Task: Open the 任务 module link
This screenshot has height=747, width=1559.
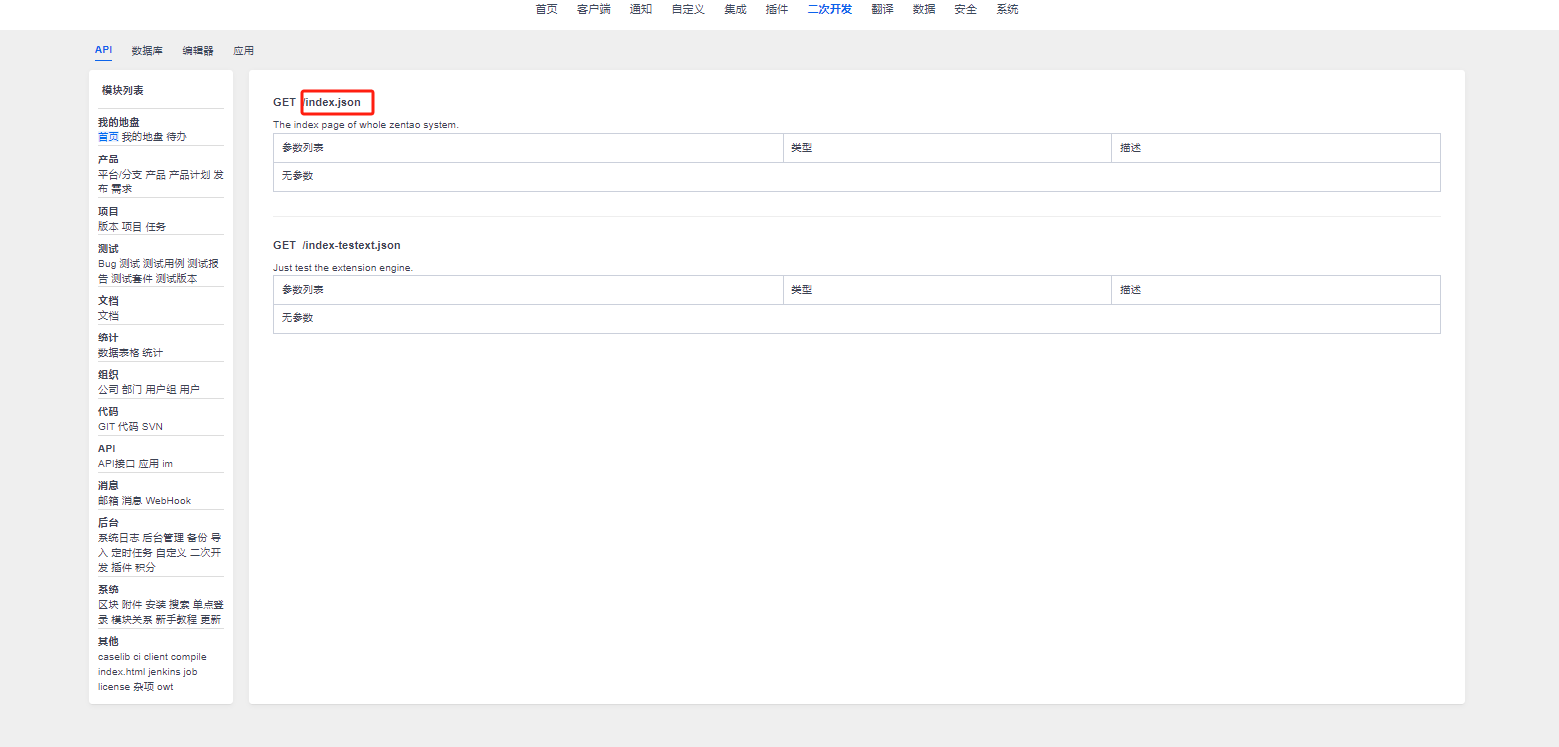Action: point(155,226)
